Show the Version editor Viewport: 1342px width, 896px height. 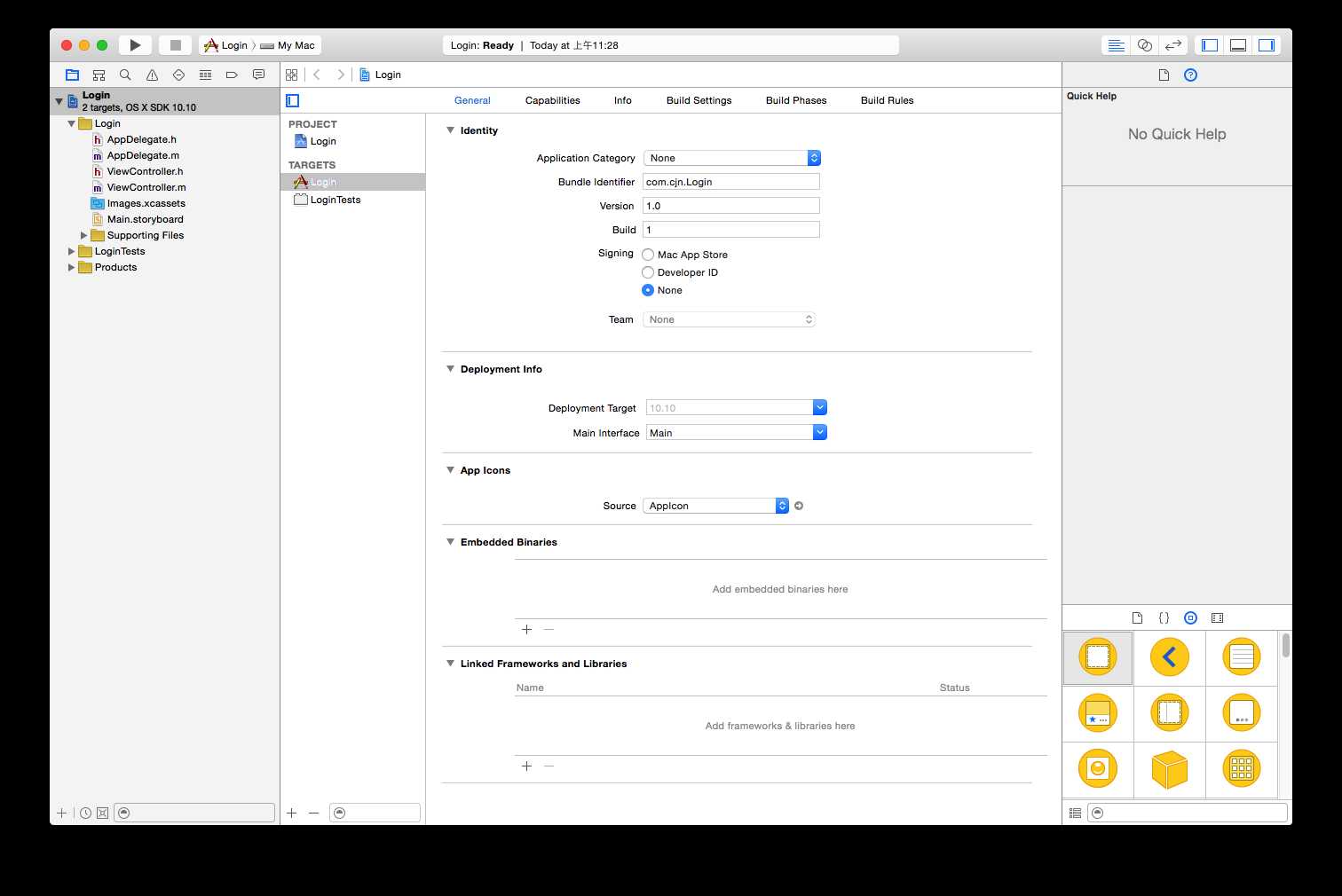[x=1173, y=45]
